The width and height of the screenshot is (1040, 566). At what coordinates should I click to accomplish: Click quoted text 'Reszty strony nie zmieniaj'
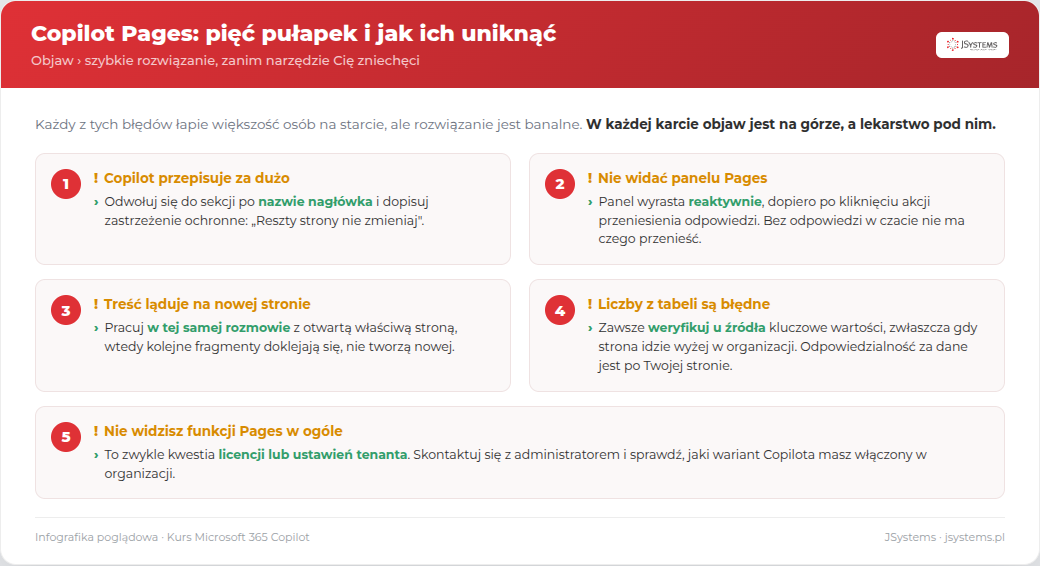coord(338,220)
